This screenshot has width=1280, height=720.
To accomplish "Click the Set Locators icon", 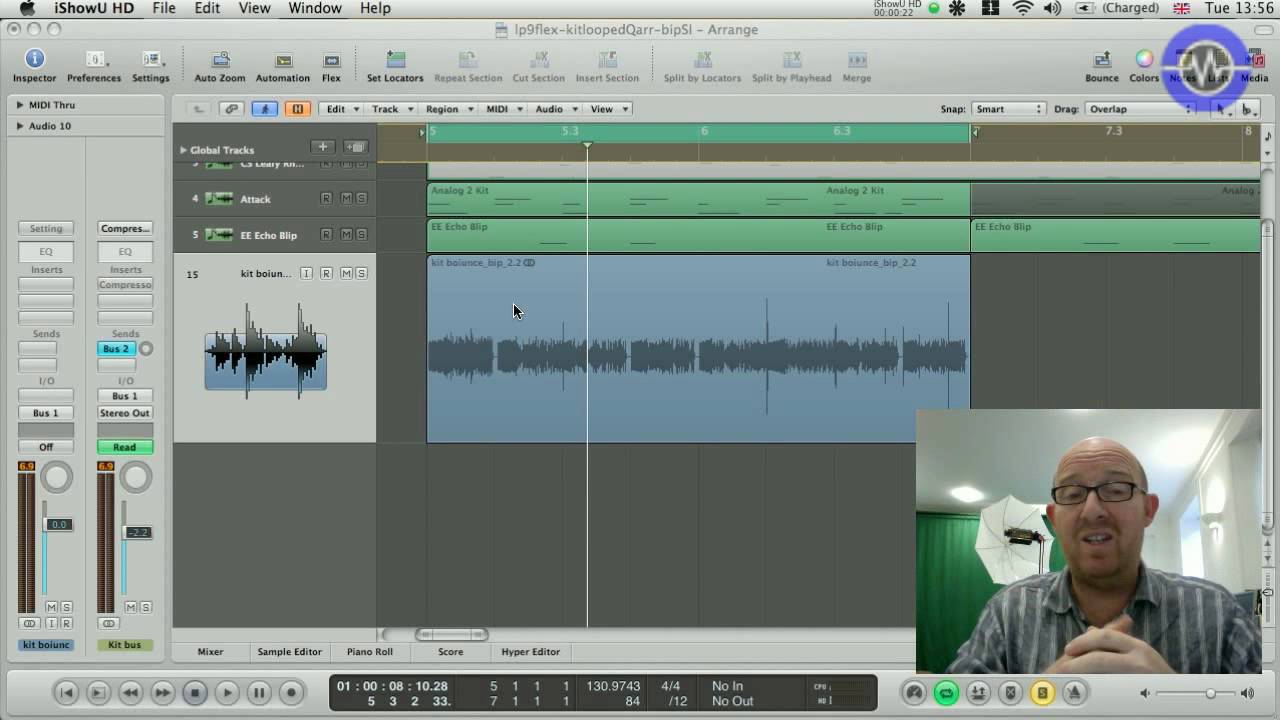I will pos(395,59).
